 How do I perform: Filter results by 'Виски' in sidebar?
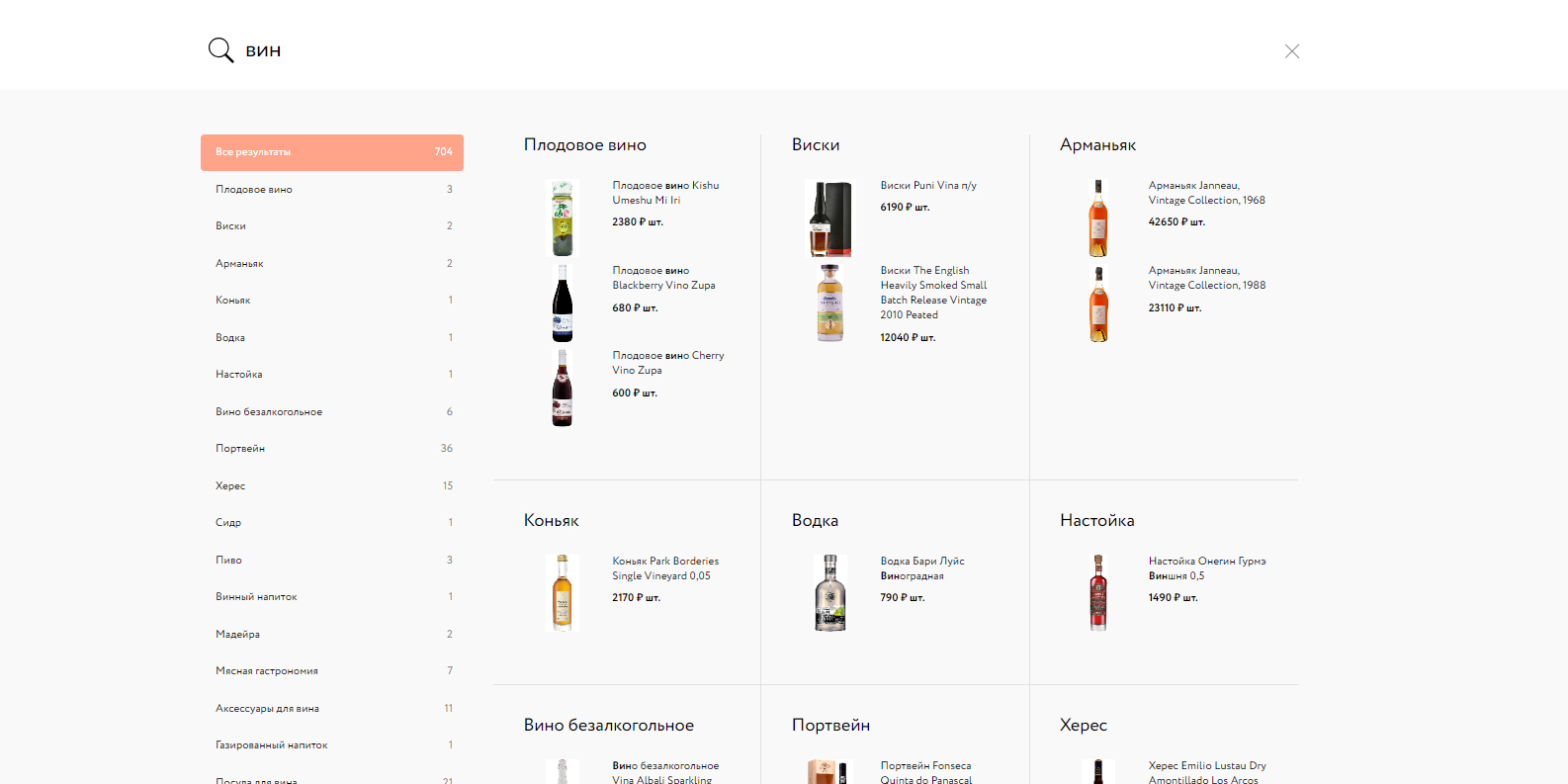click(x=332, y=226)
